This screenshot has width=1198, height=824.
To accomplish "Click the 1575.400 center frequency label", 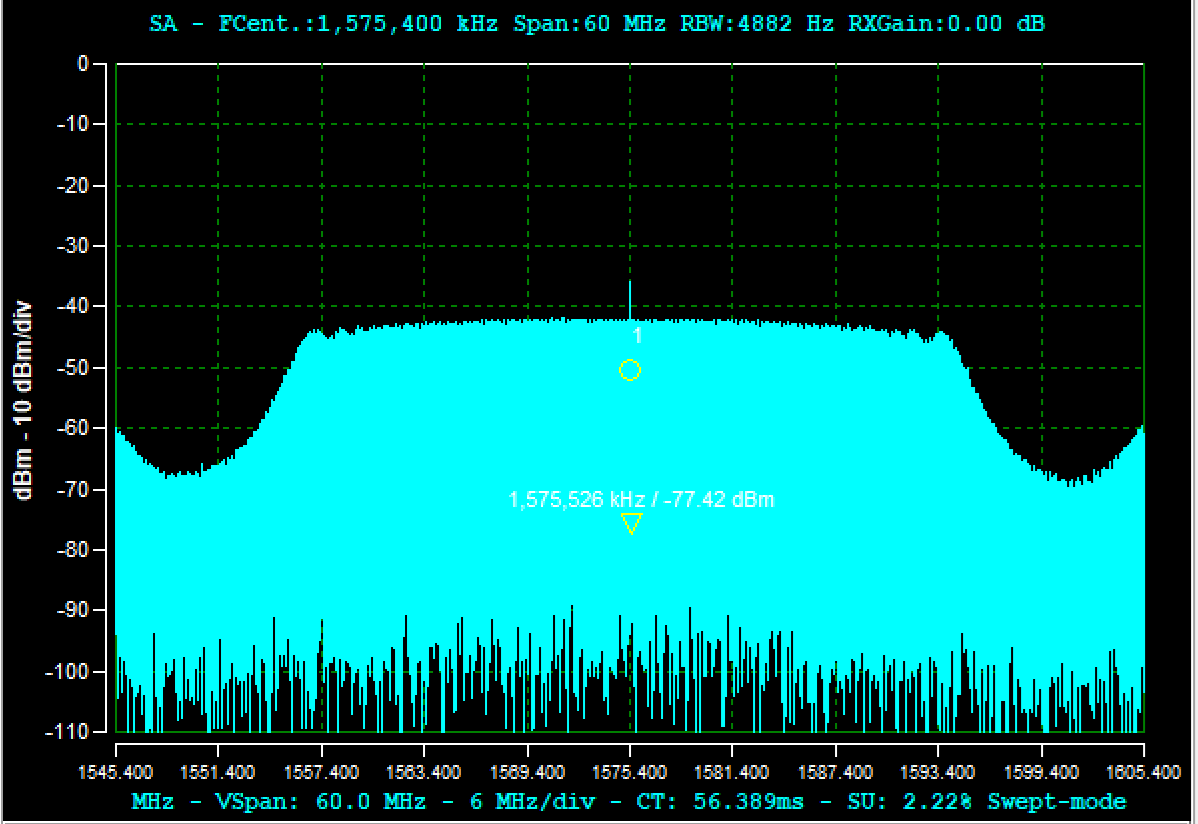I will [x=630, y=772].
